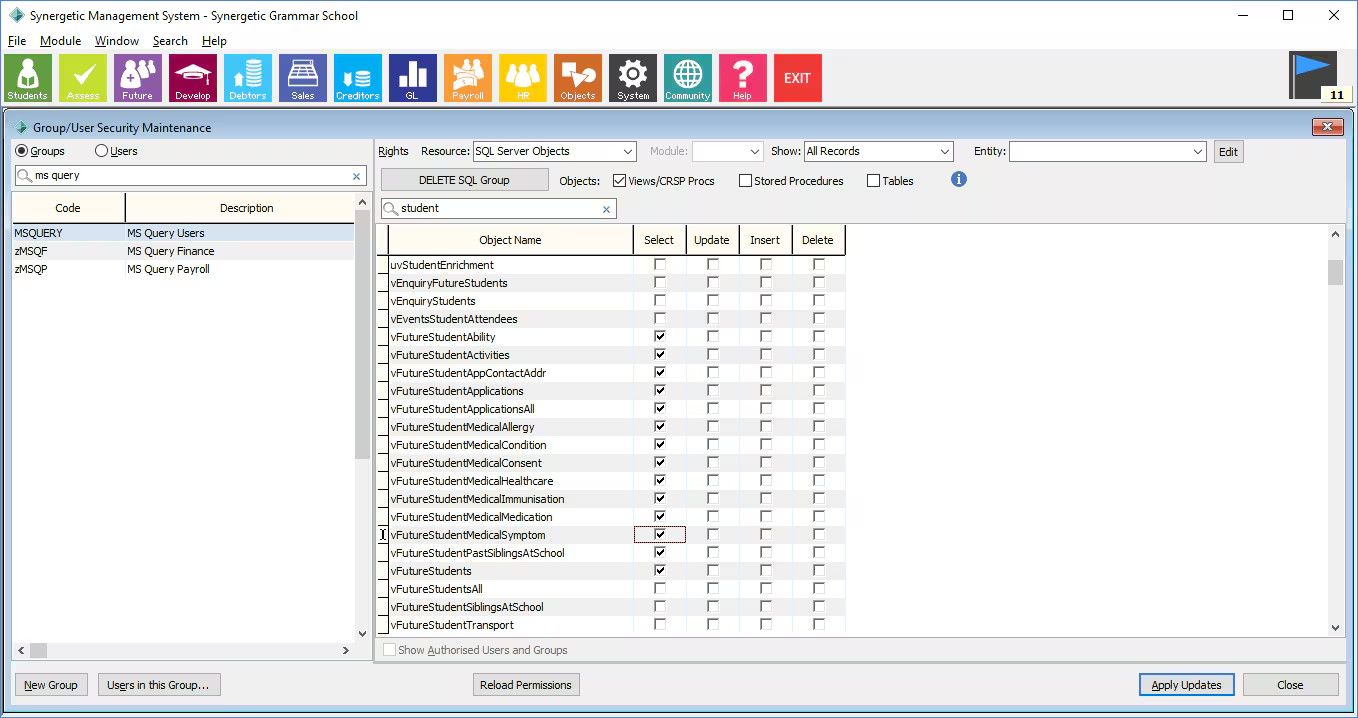Open the System gear icon

[633, 78]
